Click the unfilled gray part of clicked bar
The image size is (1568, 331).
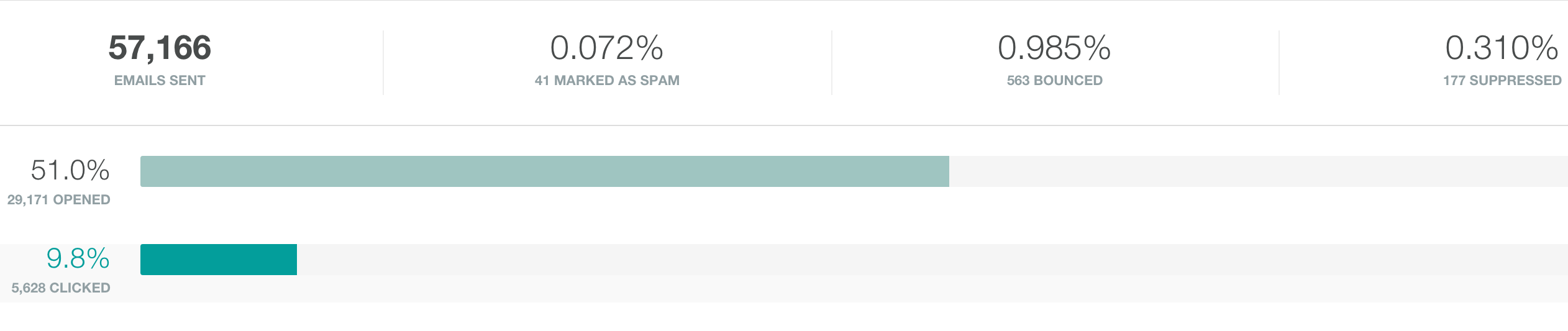point(932,260)
